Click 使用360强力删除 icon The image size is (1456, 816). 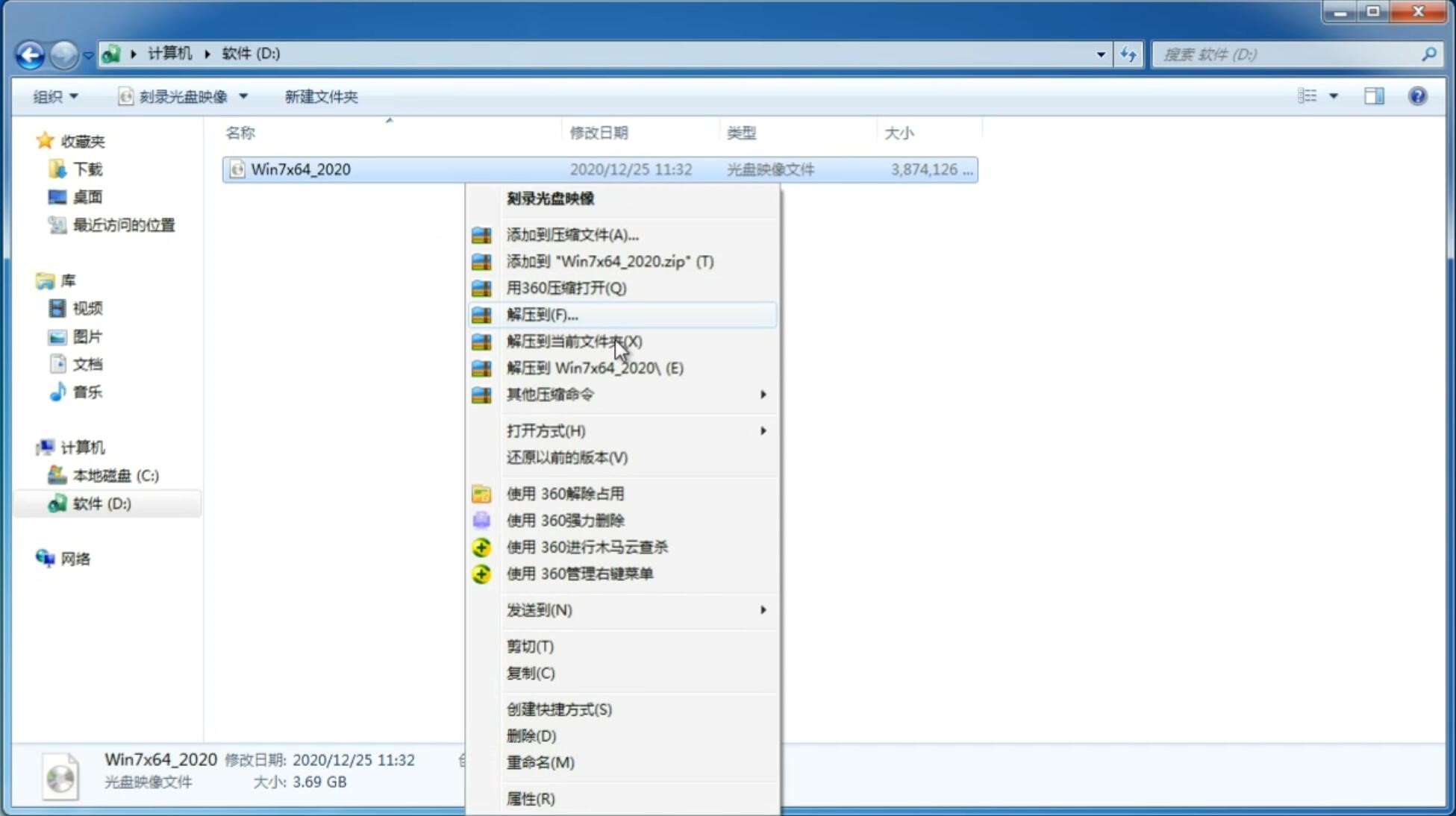481,520
